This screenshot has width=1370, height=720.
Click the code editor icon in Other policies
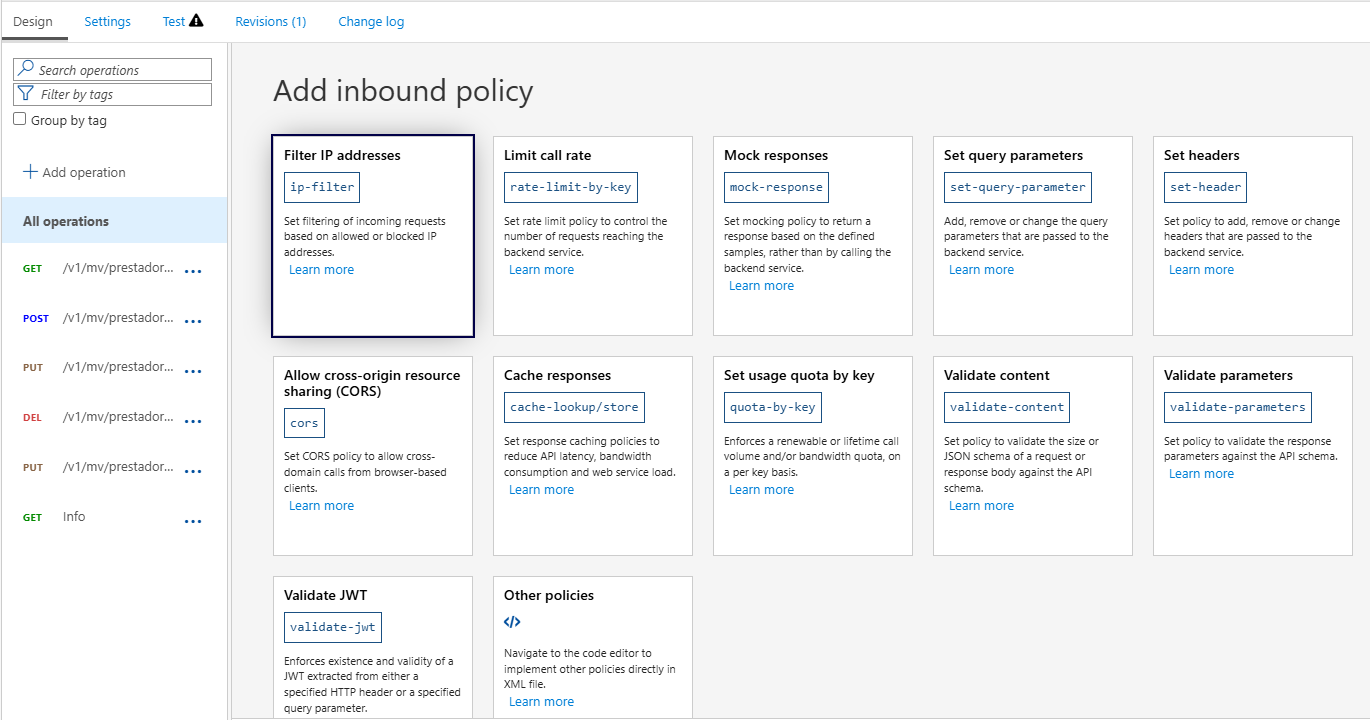pos(512,621)
